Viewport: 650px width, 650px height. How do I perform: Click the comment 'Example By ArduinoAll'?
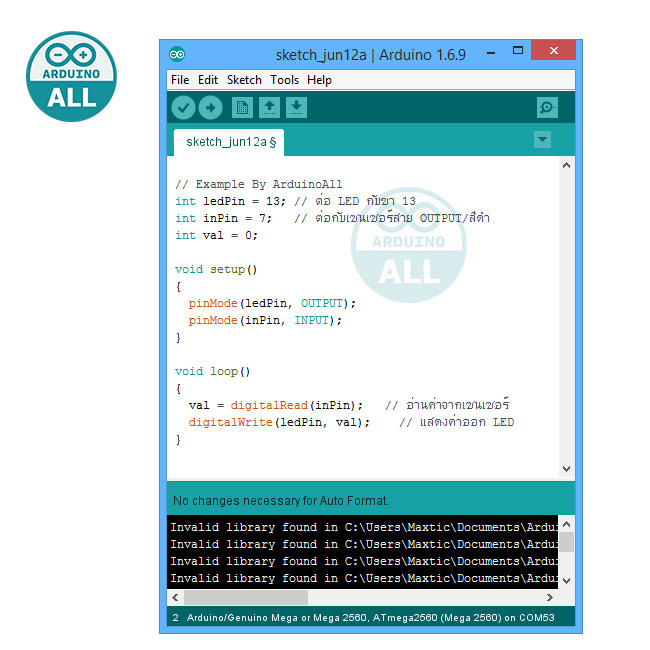[x=259, y=184]
